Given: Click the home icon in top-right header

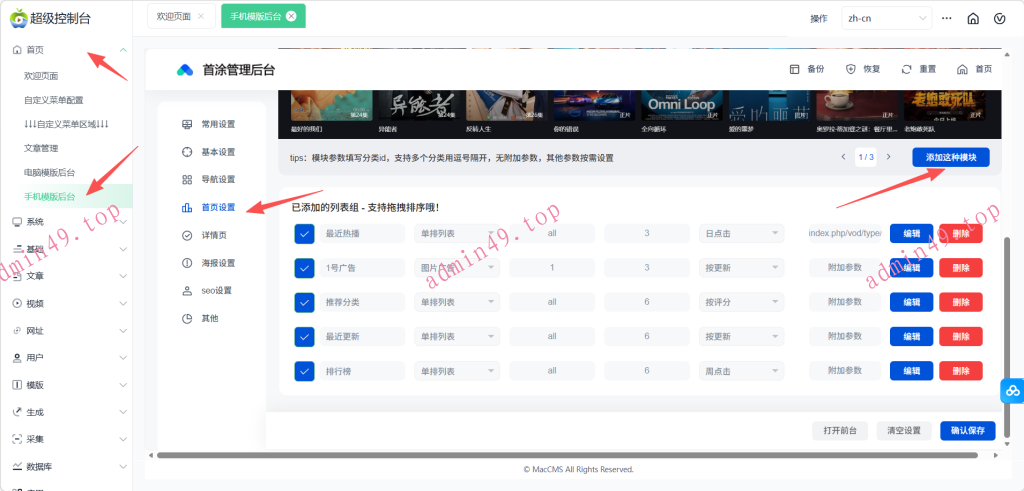Looking at the screenshot, I should (973, 18).
